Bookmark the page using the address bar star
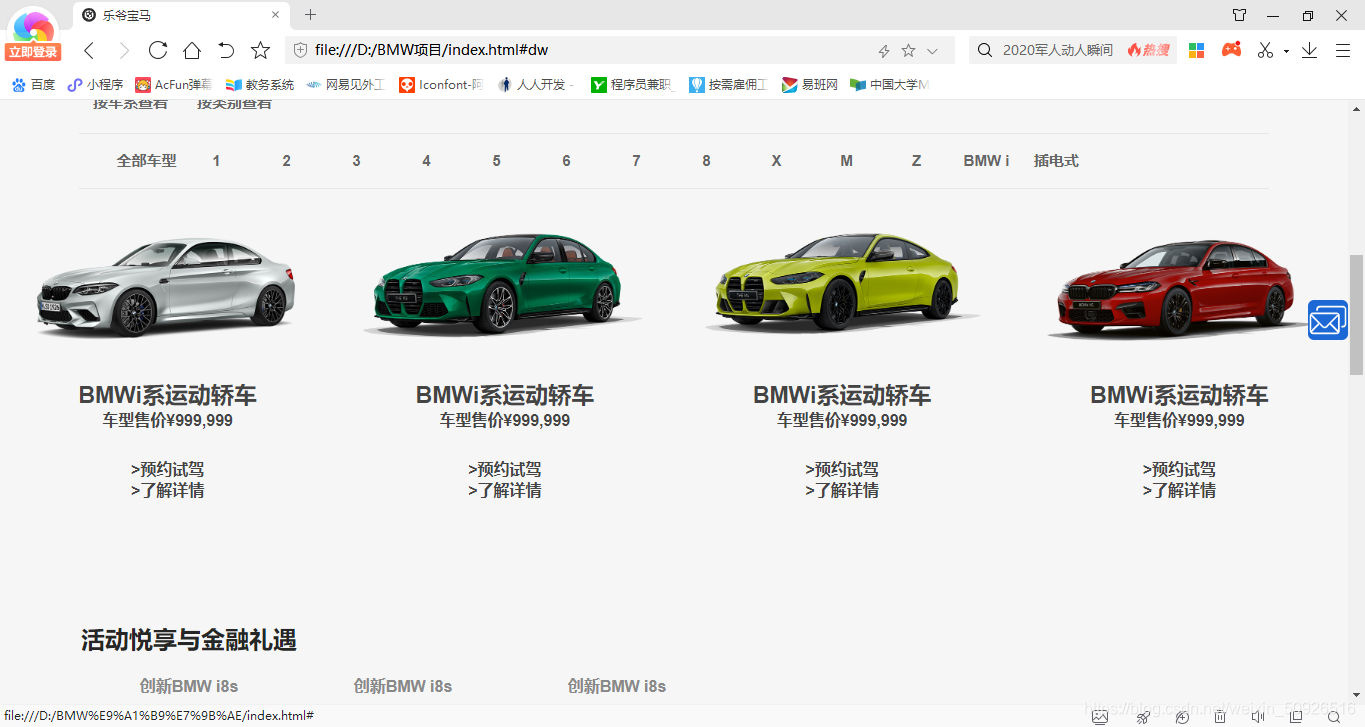The height and width of the screenshot is (727, 1365). (x=908, y=50)
